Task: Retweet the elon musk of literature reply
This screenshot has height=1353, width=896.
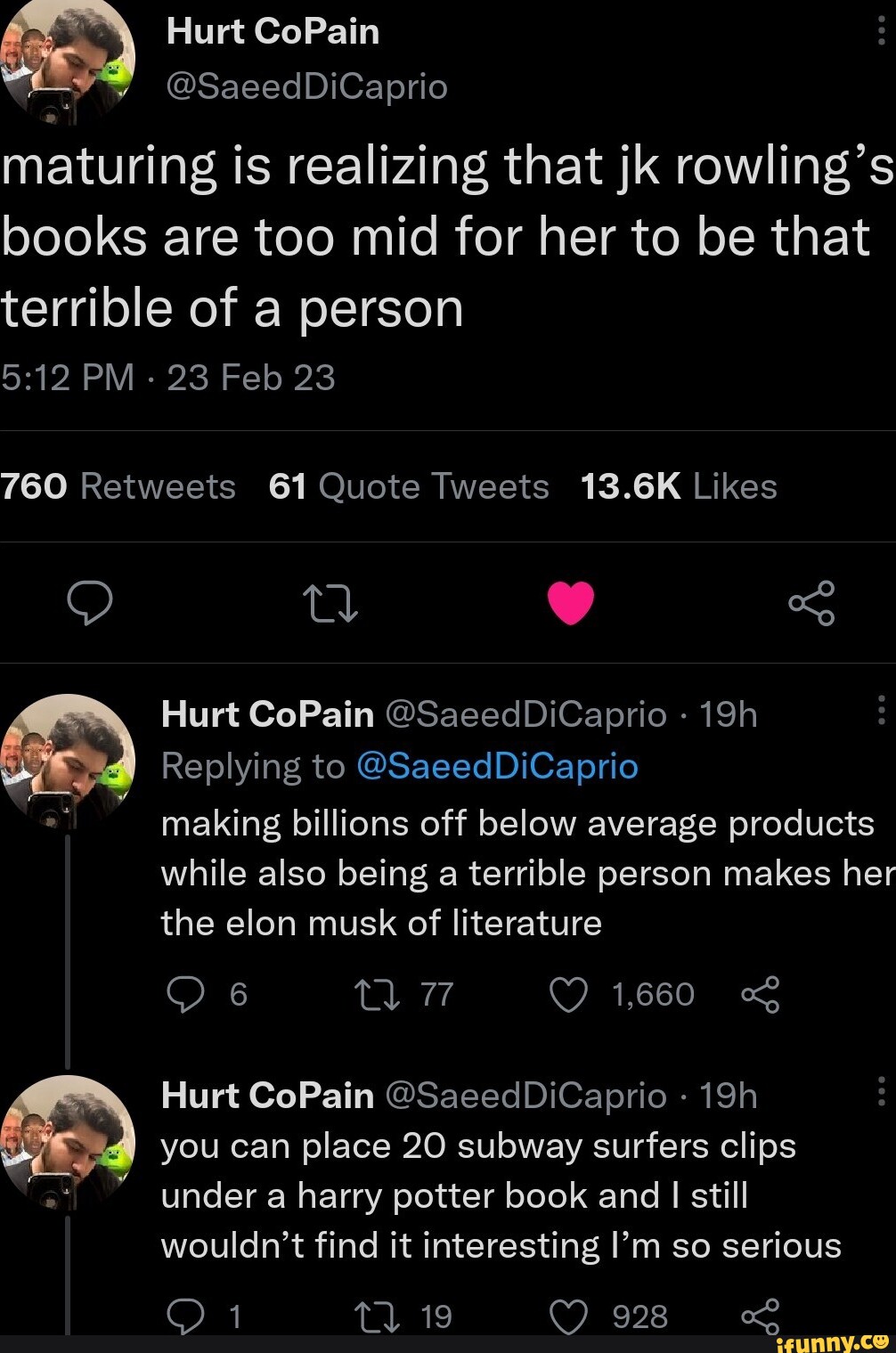Action: pos(369,994)
